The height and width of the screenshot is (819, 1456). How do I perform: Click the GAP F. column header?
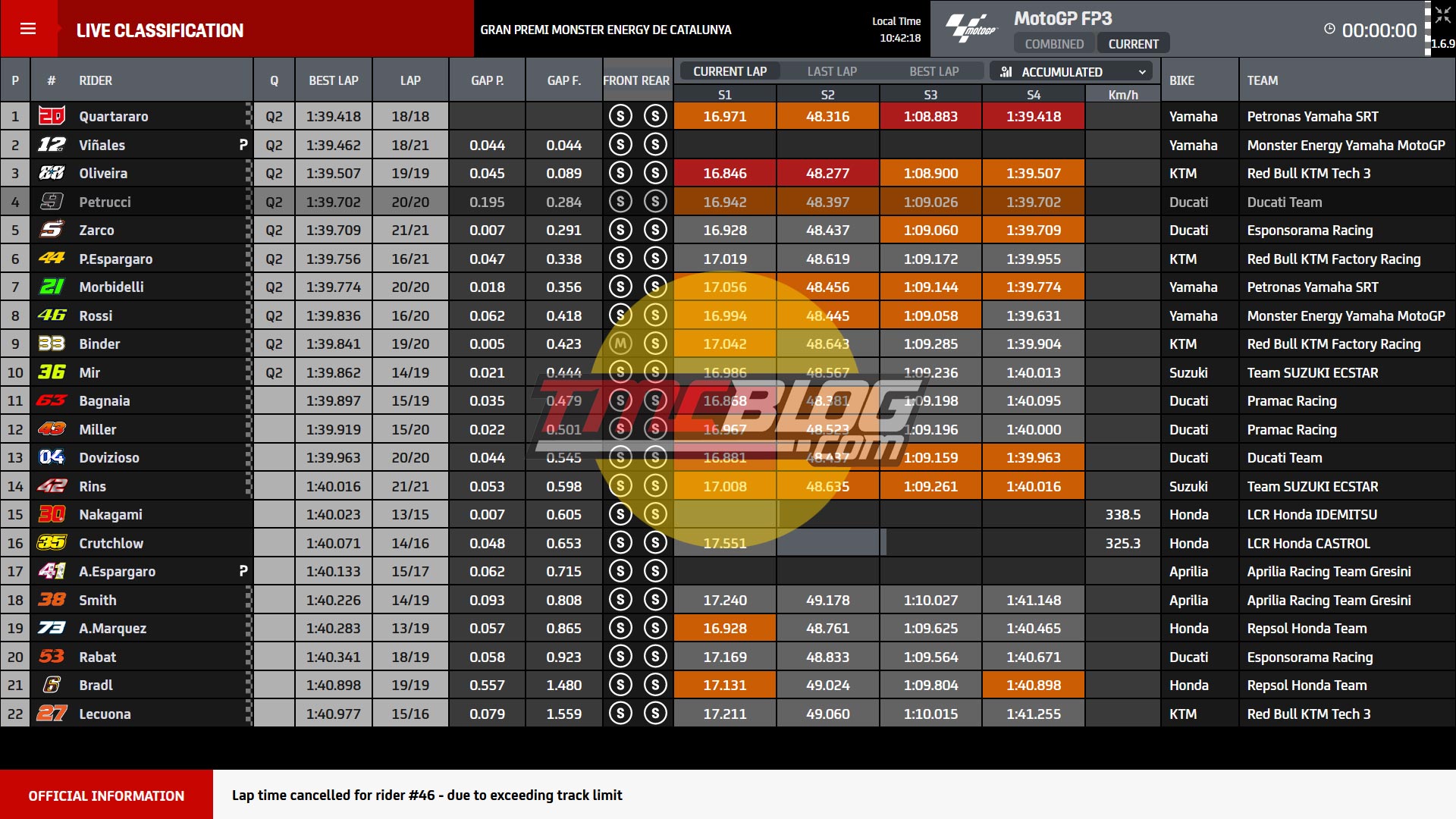(x=564, y=80)
